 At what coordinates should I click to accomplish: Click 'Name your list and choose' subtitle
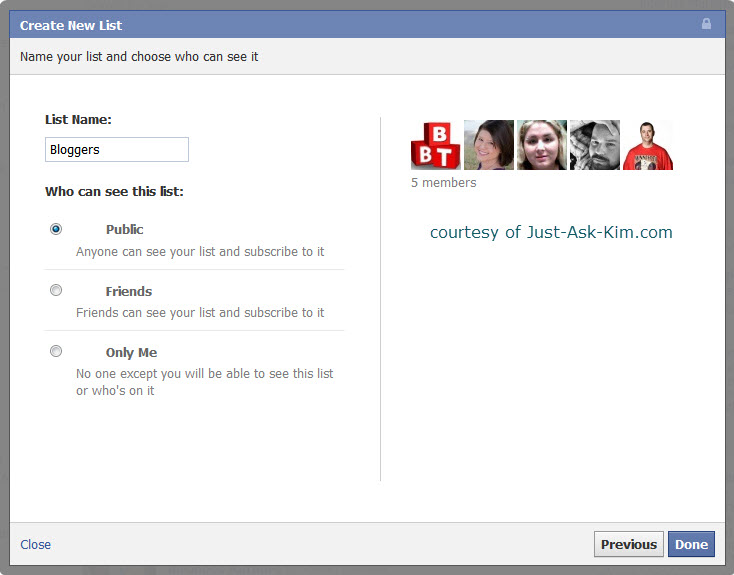pyautogui.click(x=139, y=57)
